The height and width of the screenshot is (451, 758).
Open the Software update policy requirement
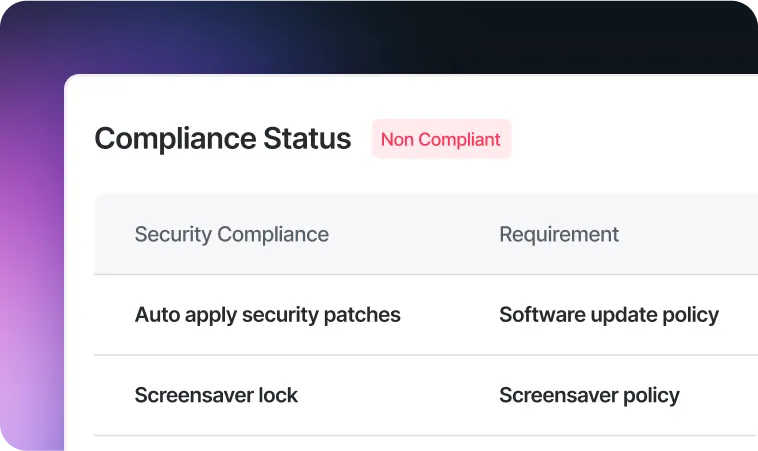coord(609,315)
